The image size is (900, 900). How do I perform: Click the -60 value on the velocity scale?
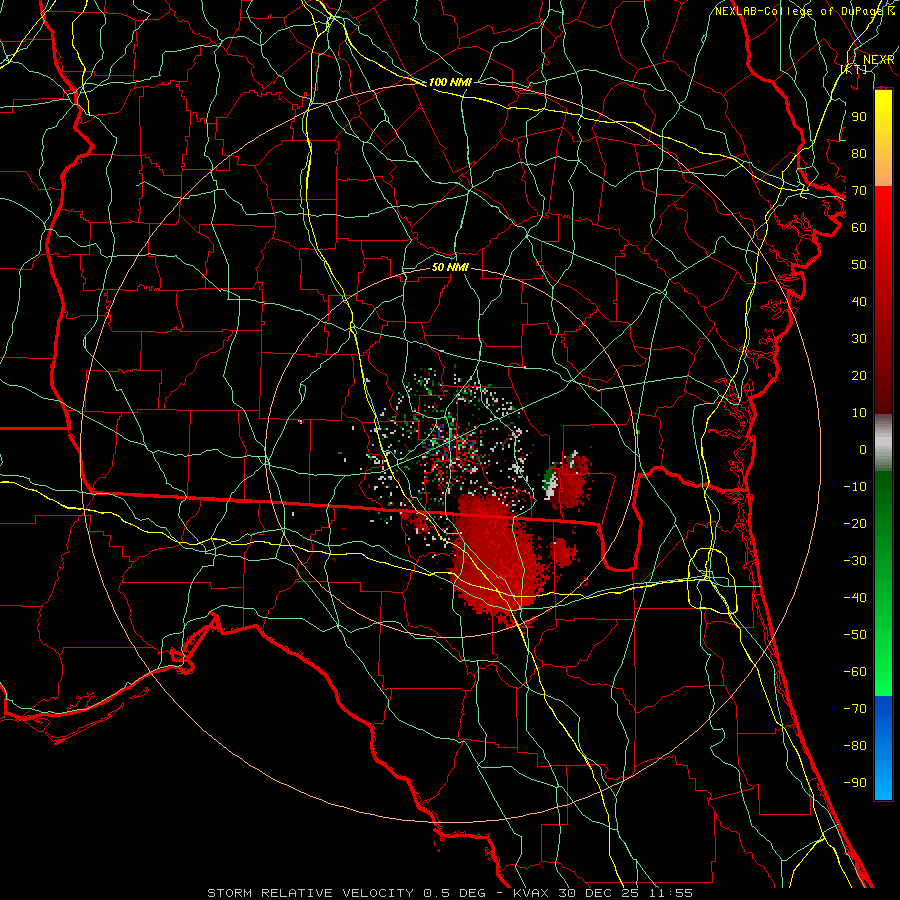(x=855, y=672)
